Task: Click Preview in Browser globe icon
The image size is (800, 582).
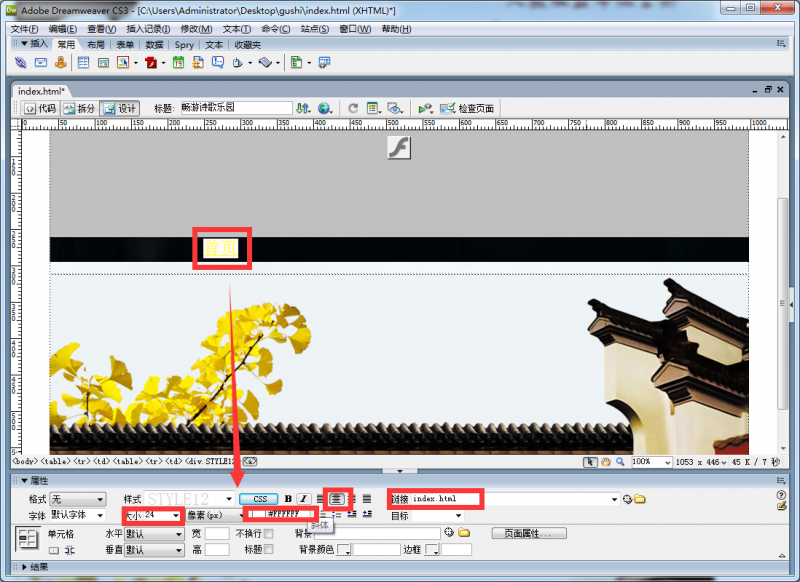Action: pos(324,108)
